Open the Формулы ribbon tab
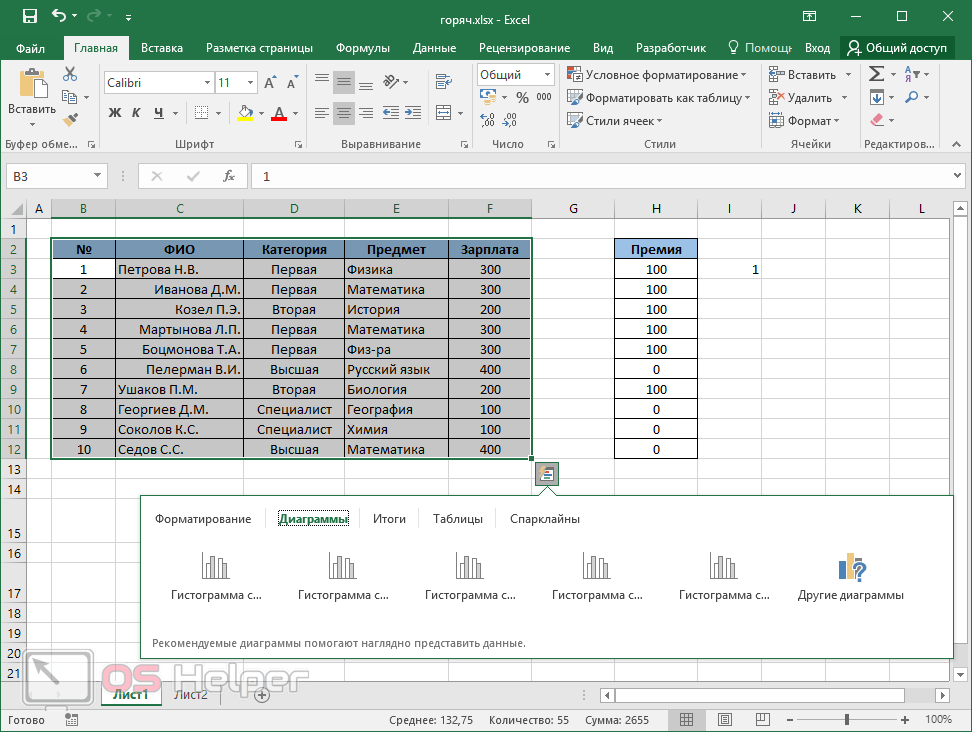 (362, 47)
